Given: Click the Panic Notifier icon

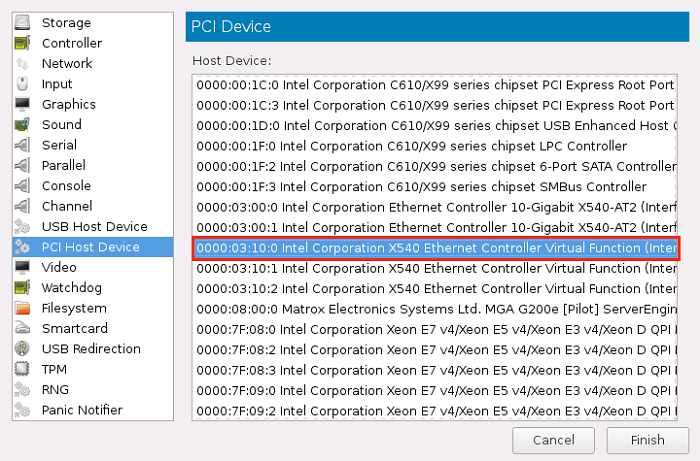Looking at the screenshot, I should coord(22,410).
